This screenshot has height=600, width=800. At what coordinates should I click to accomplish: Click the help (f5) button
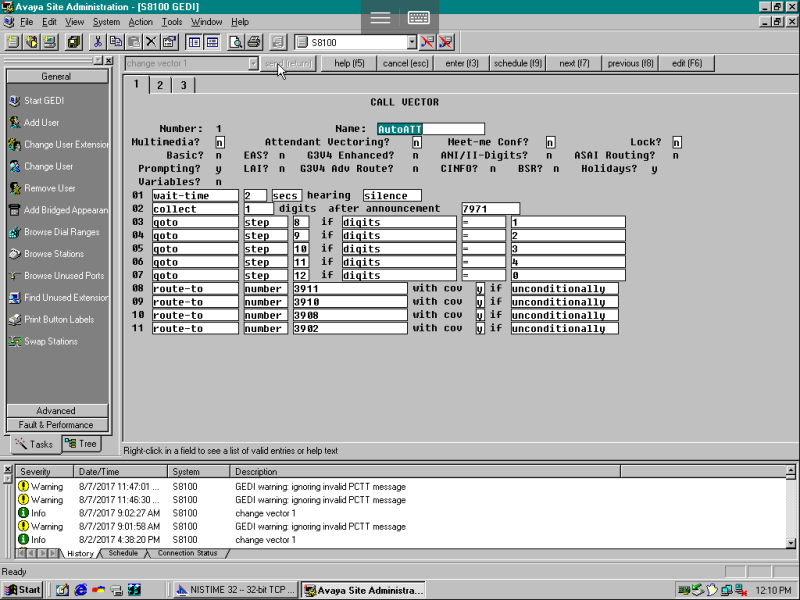click(349, 64)
